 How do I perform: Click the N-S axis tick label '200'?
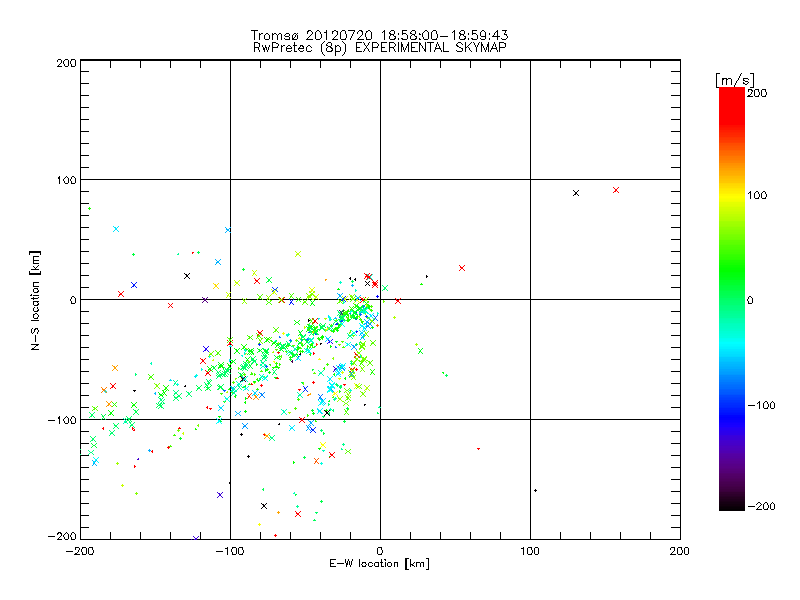(x=66, y=63)
